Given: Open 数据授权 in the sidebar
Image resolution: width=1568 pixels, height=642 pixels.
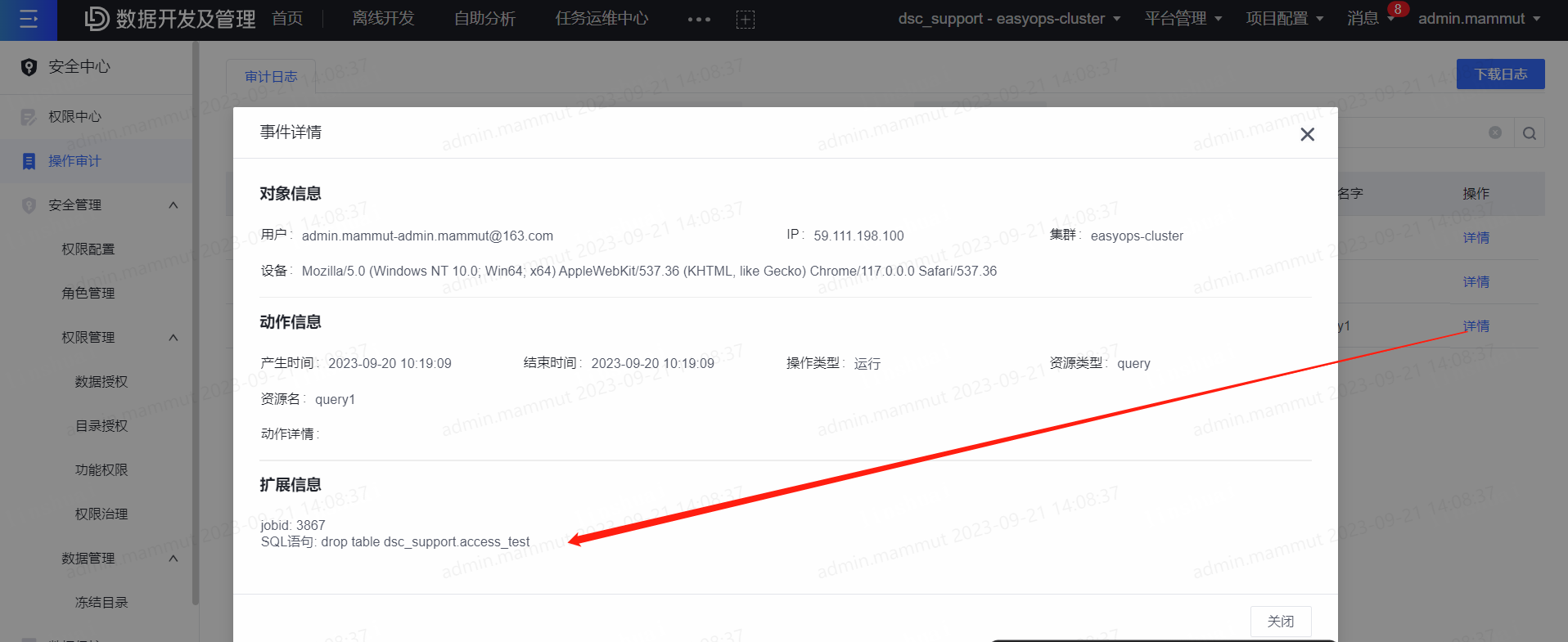Looking at the screenshot, I should [x=101, y=382].
